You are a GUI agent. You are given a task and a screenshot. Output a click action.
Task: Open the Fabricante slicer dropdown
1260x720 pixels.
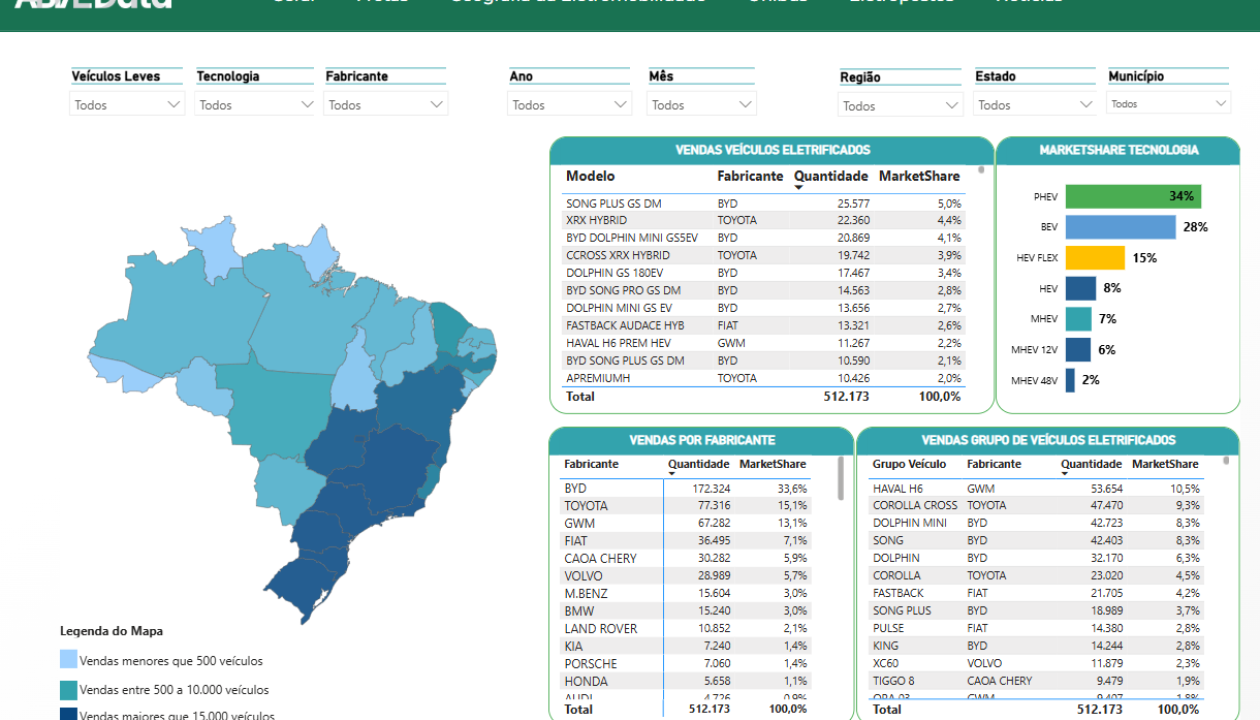pos(436,104)
